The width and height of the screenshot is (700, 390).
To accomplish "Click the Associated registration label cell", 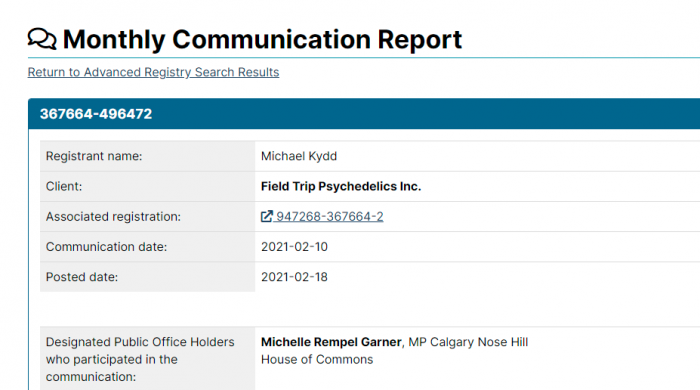I will [x=147, y=216].
